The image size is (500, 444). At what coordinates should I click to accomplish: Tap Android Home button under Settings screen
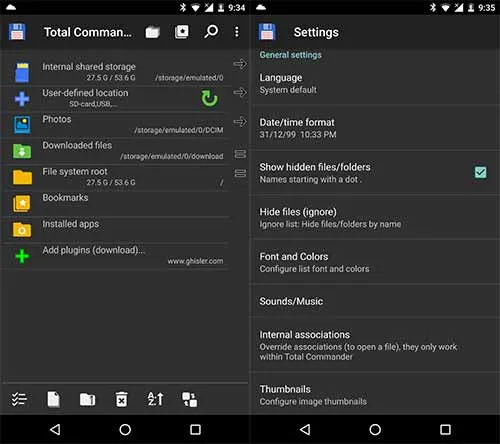click(x=375, y=430)
